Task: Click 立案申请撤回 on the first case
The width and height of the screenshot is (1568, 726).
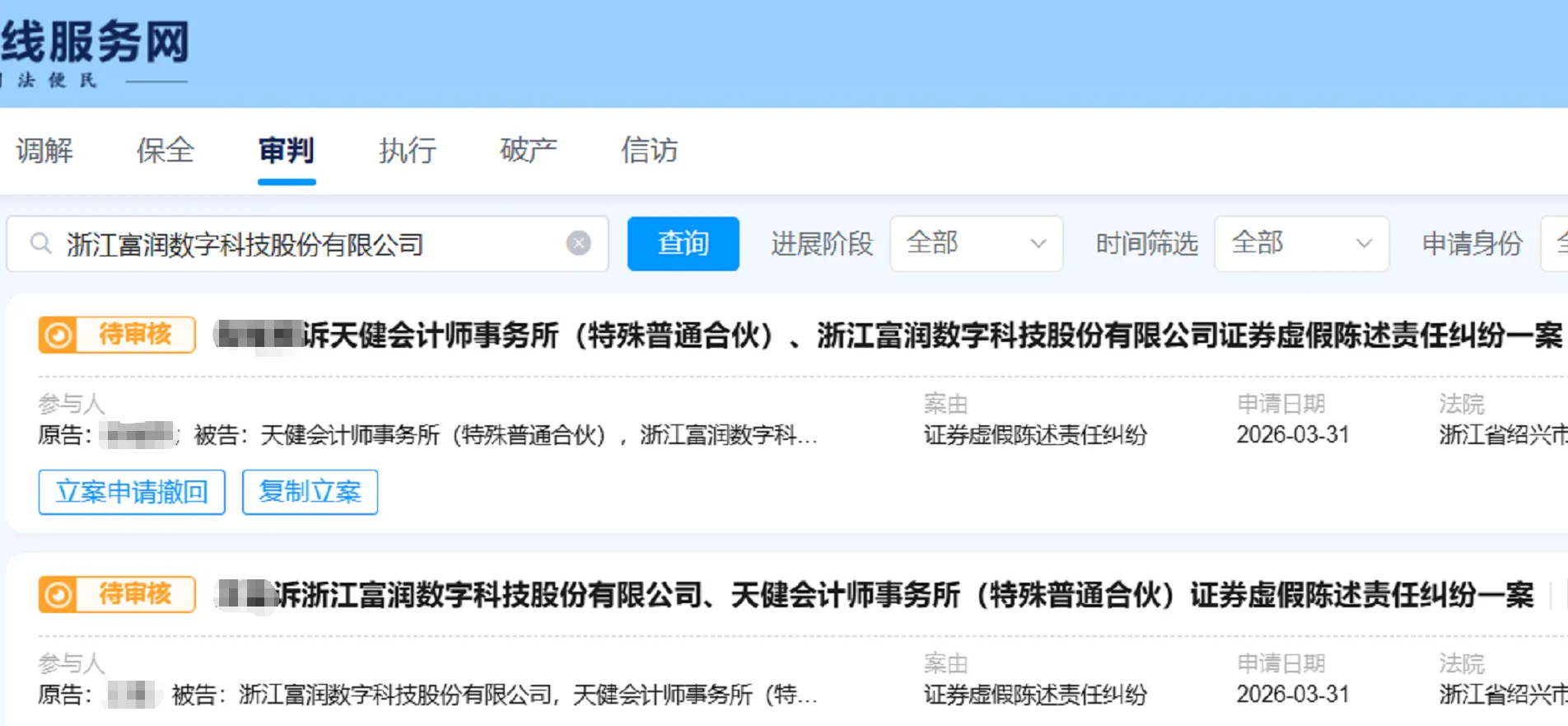Action: pos(132,492)
